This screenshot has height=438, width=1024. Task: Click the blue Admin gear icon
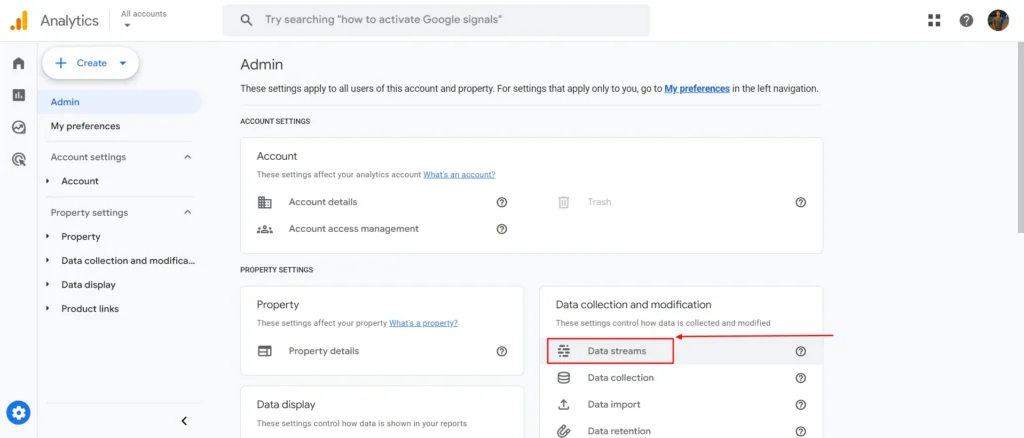[x=18, y=413]
